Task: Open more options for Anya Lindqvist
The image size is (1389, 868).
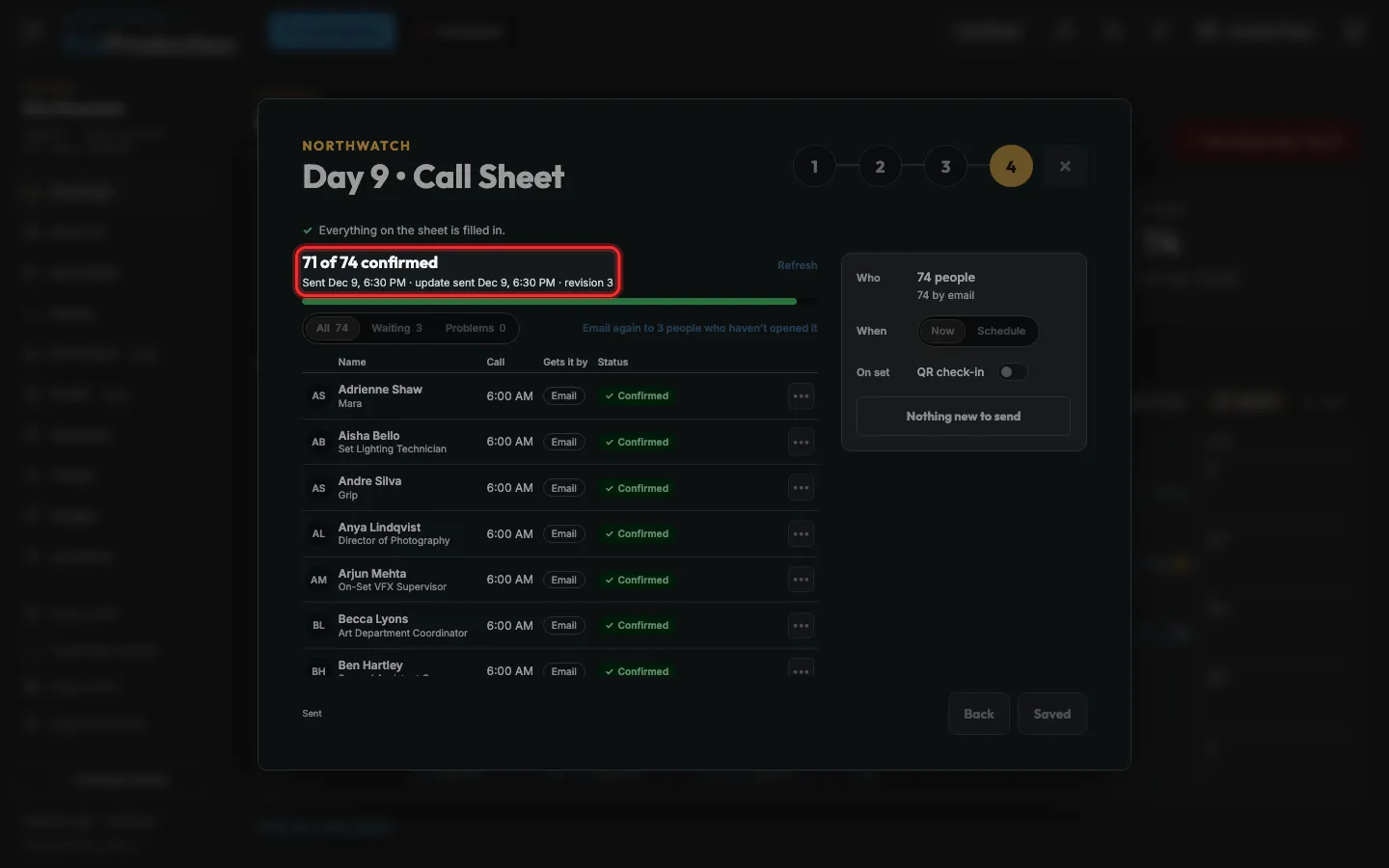Action: (x=801, y=534)
